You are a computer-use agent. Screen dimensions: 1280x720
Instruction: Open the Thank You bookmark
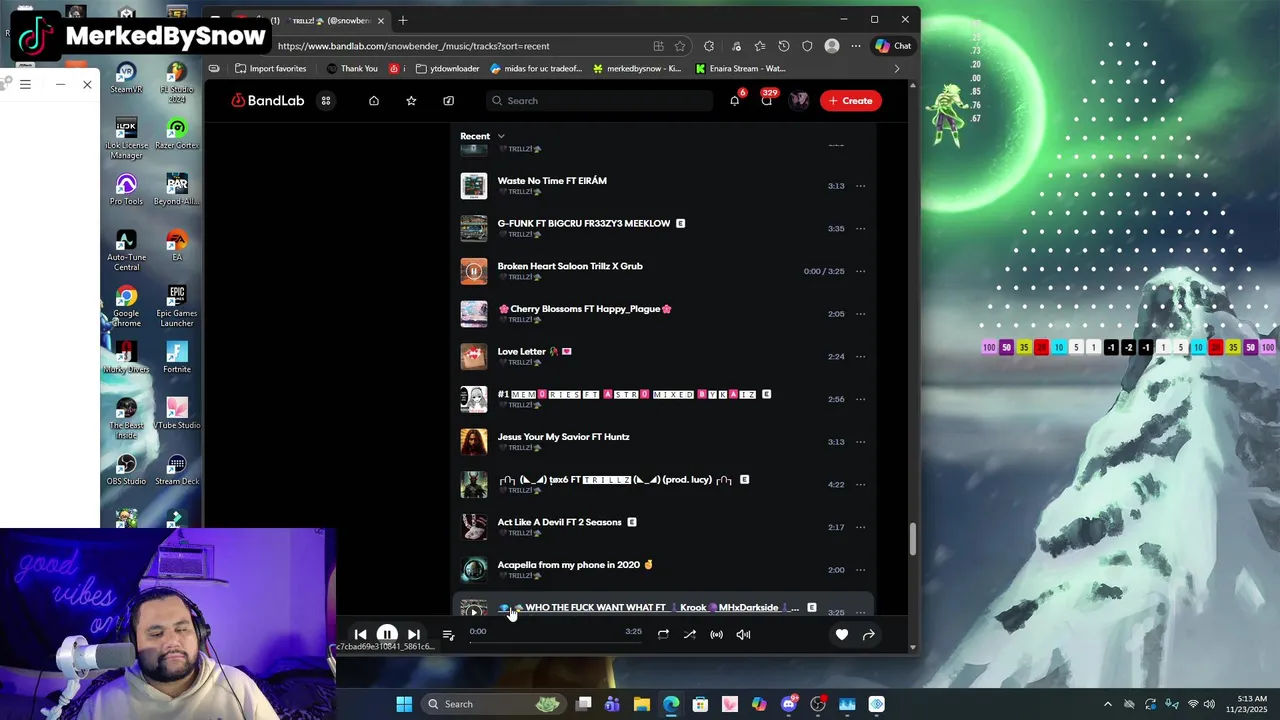tap(352, 69)
